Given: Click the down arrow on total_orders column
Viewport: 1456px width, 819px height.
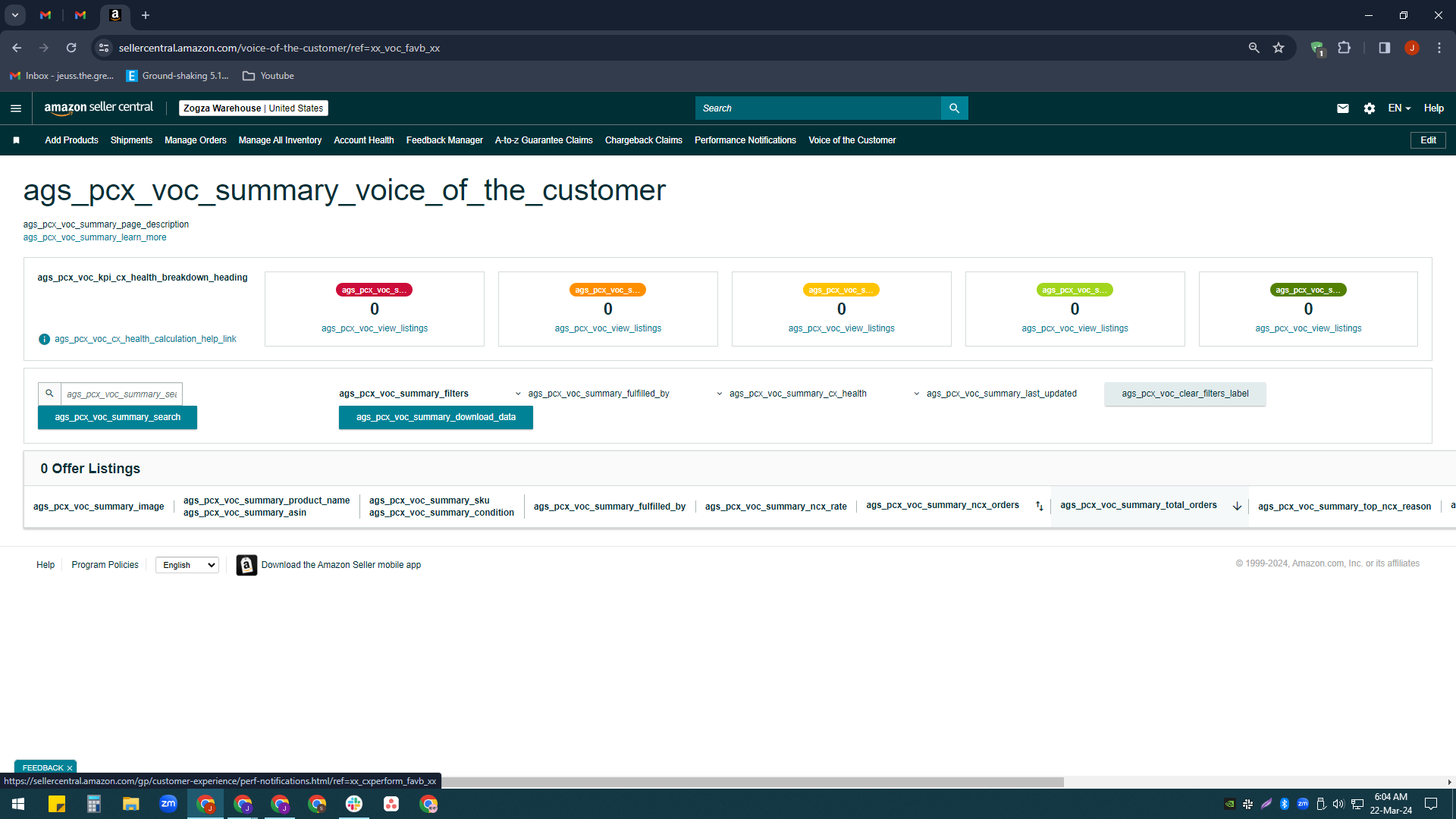Looking at the screenshot, I should [1237, 506].
